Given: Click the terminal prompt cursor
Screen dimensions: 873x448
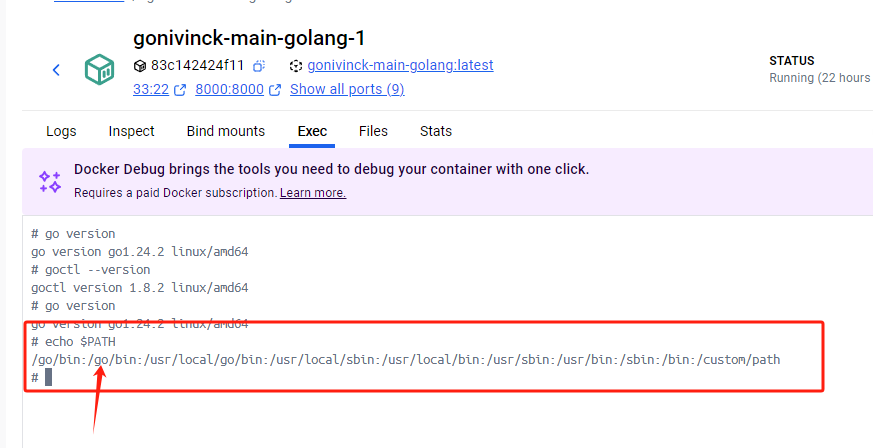Looking at the screenshot, I should (x=48, y=377).
